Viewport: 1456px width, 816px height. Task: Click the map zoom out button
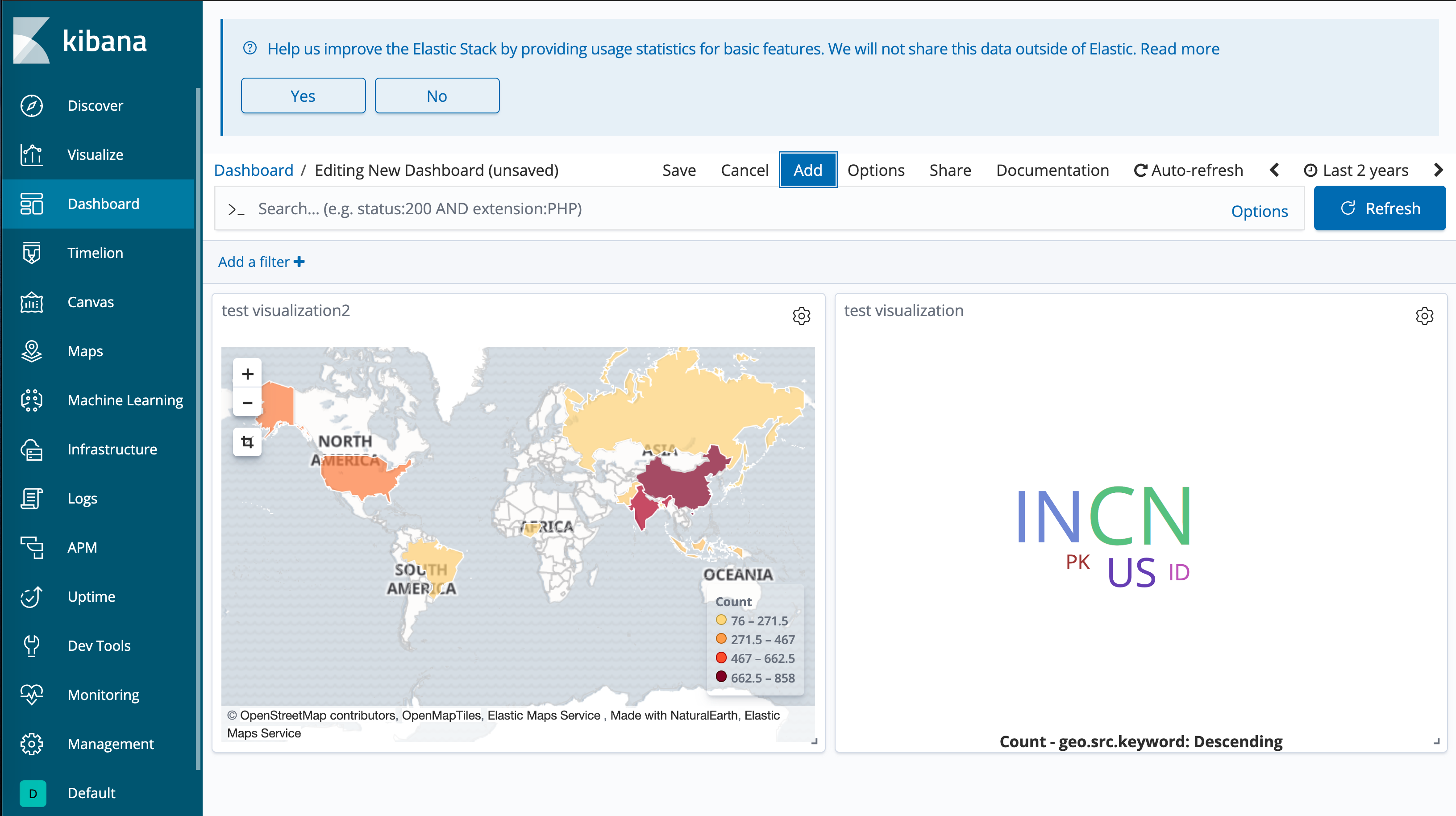pos(247,402)
